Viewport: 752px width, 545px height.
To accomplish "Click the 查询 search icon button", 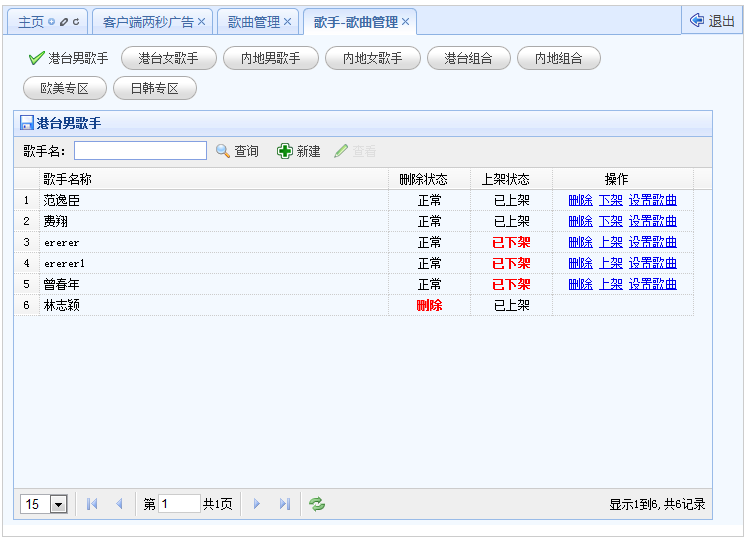I will tap(224, 151).
